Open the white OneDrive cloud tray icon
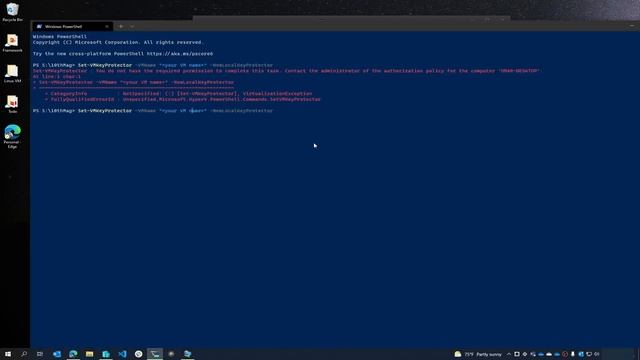The height and width of the screenshot is (360, 640). click(549, 354)
